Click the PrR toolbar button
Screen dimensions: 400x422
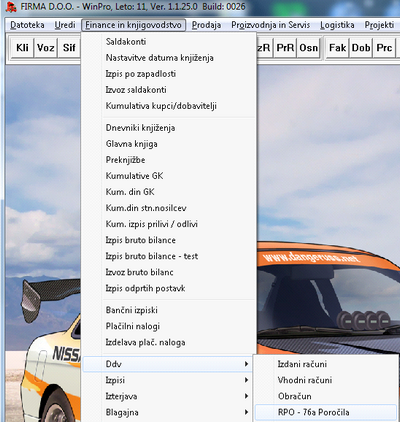[x=285, y=48]
